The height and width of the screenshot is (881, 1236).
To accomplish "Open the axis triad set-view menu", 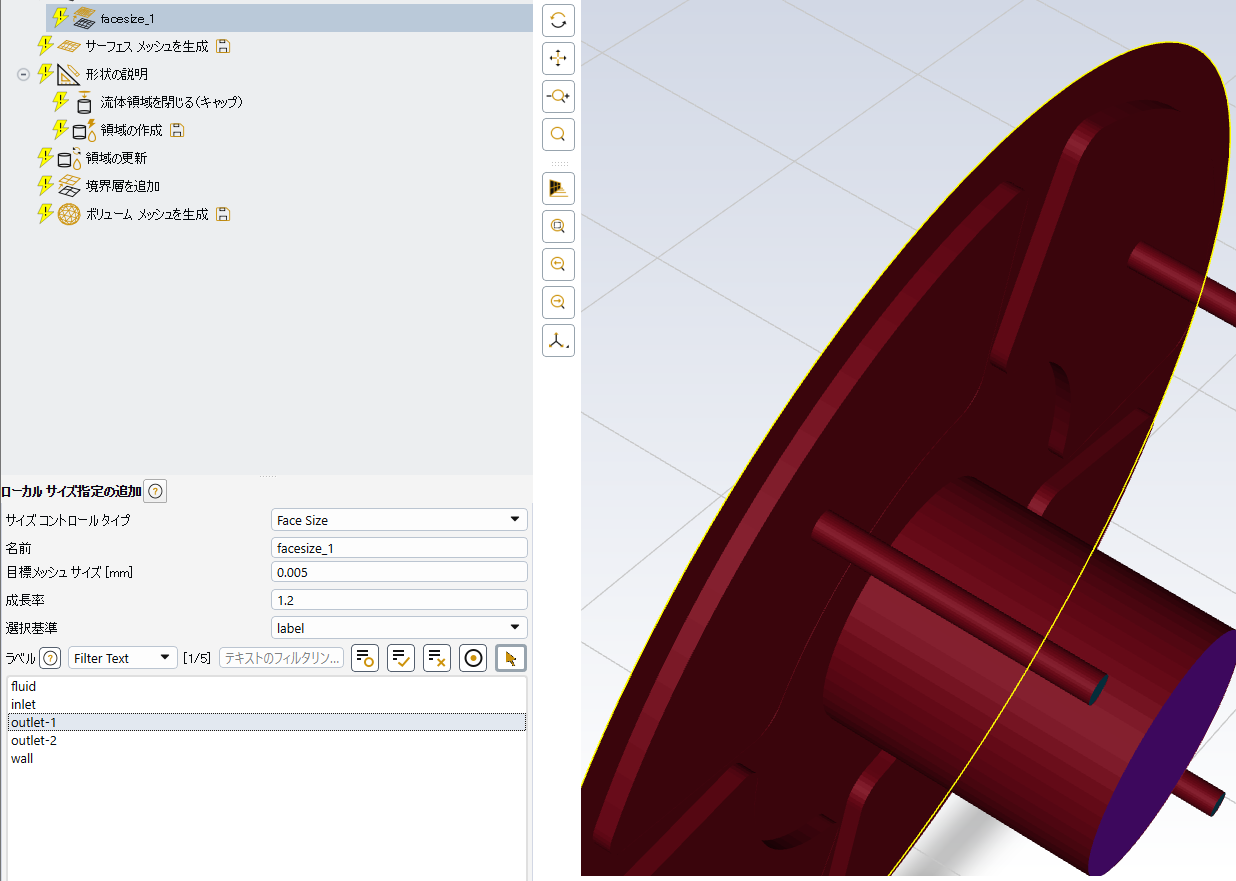I will [558, 340].
